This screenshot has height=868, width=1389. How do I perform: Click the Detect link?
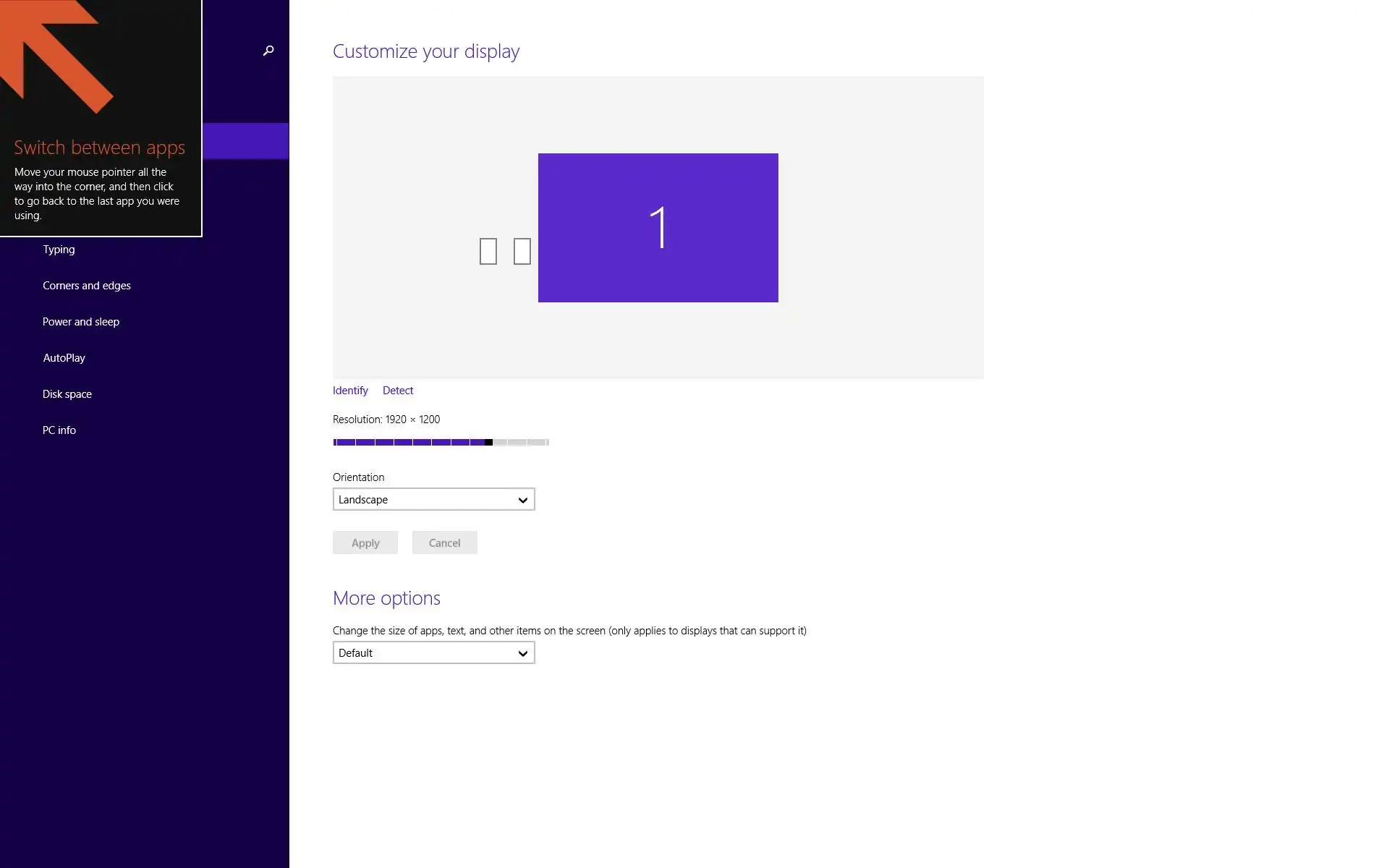[398, 391]
